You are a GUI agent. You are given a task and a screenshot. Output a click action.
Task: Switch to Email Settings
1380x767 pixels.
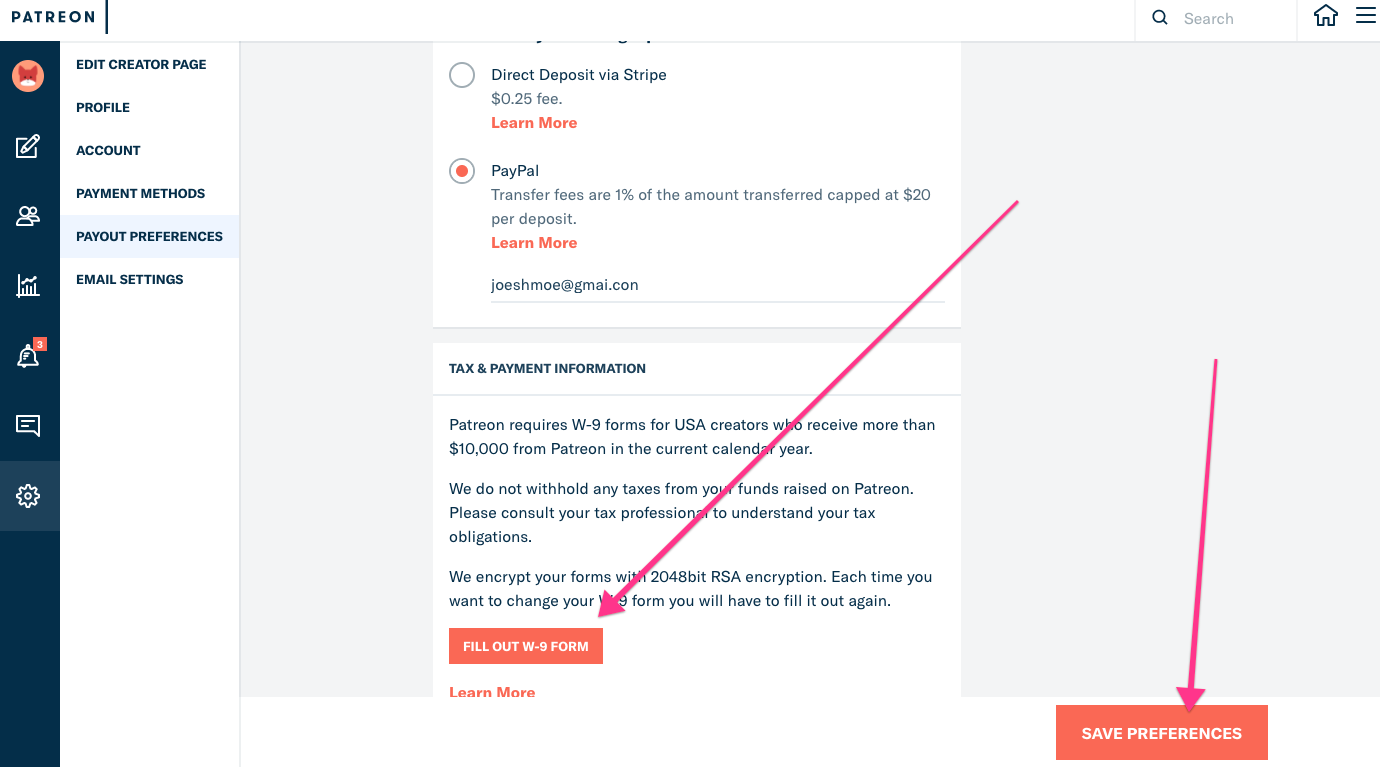click(x=130, y=279)
